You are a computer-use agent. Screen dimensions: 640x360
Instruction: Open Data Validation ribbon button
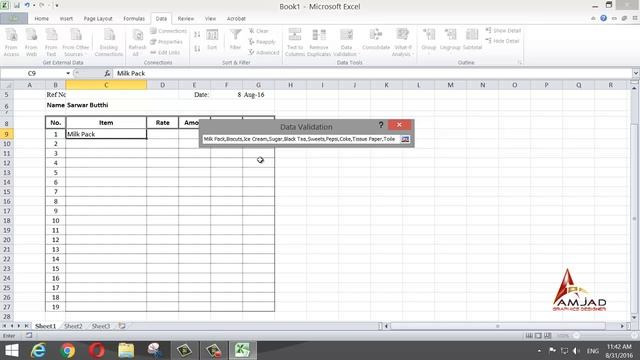(346, 42)
